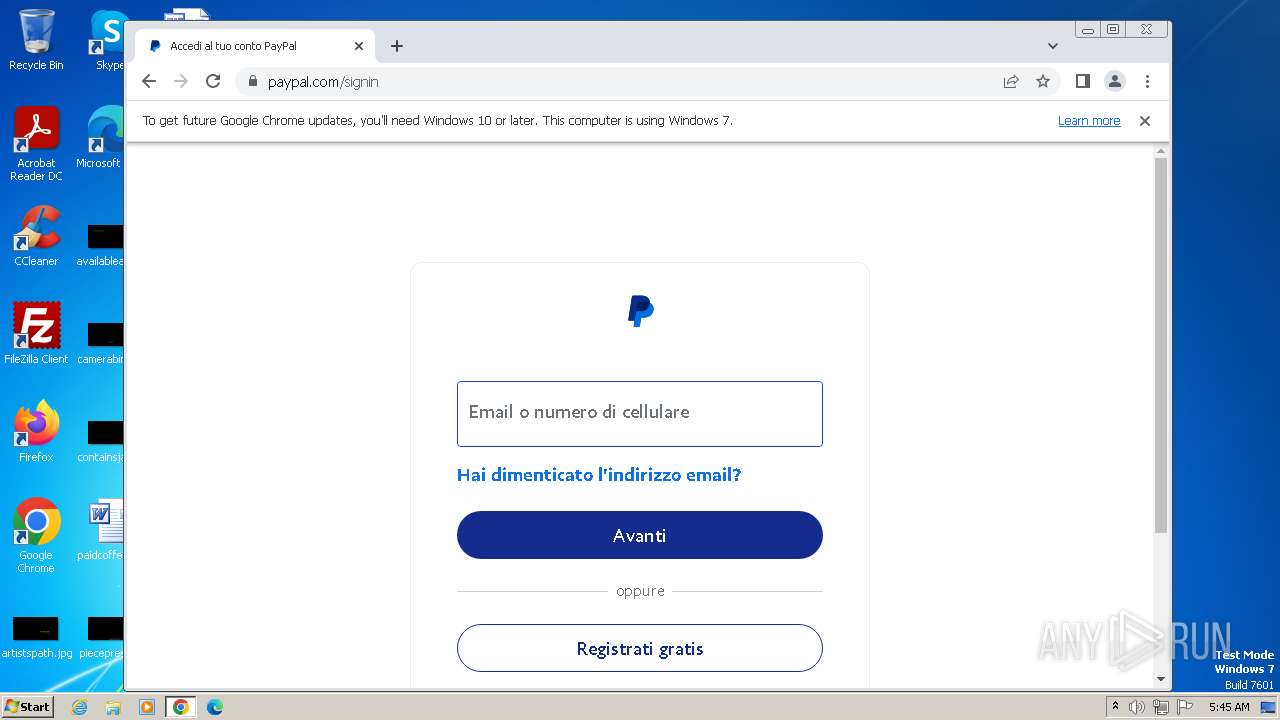This screenshot has width=1280, height=720.
Task: Minimize the Chrome window
Action: coord(1088,30)
